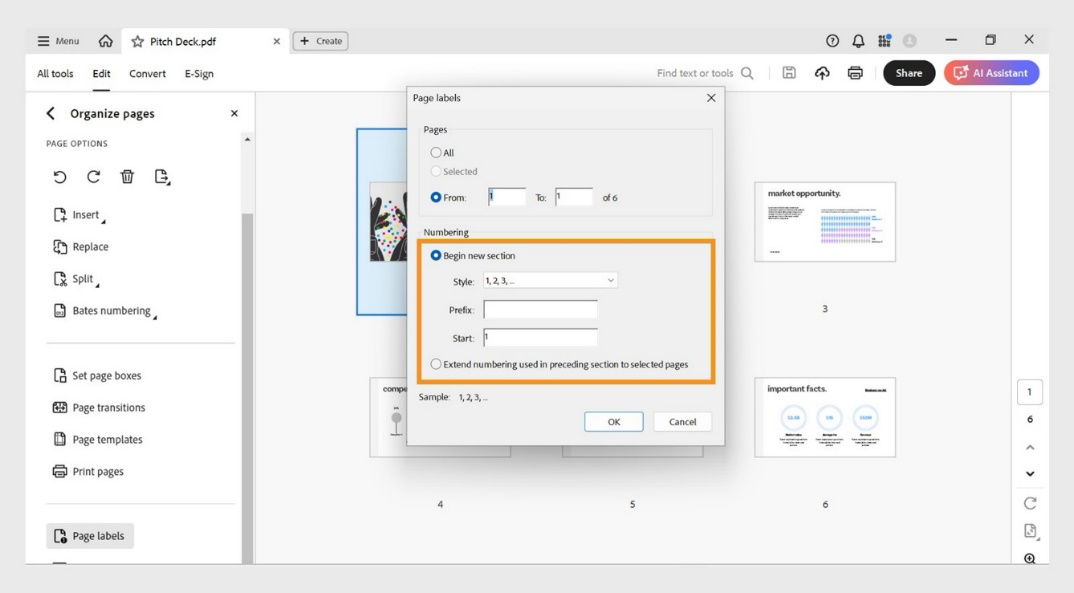1074x593 pixels.
Task: Open the Delete pages trash icon
Action: click(x=127, y=176)
